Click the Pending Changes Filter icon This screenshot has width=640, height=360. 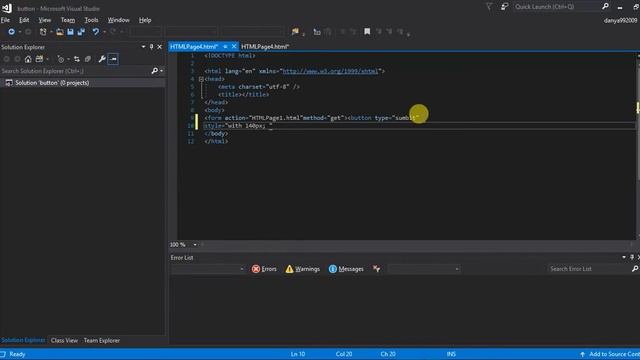[x=60, y=59]
